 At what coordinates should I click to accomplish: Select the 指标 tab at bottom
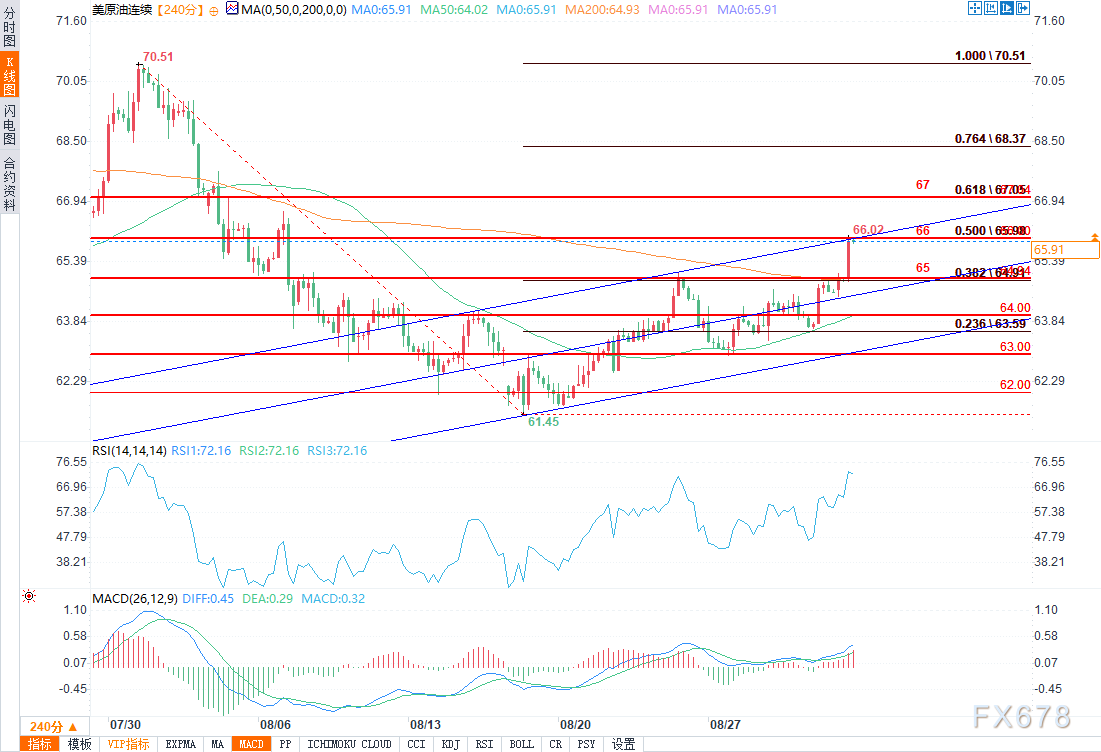click(39, 744)
